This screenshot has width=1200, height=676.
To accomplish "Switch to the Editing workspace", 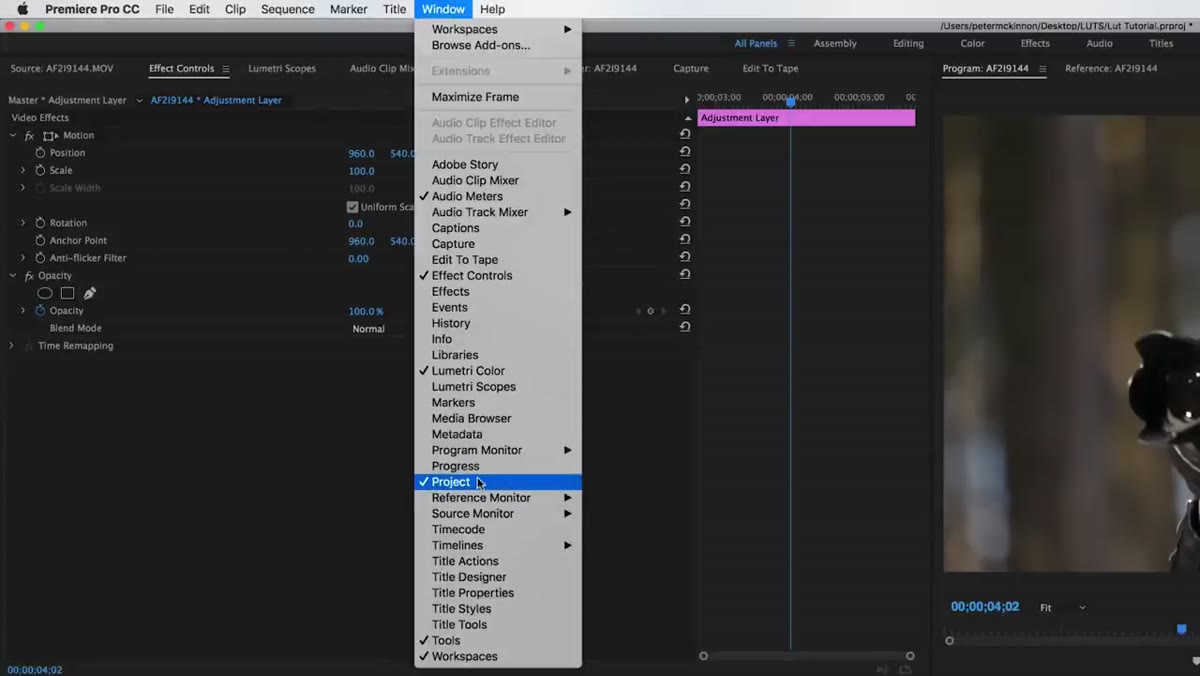I will tap(908, 44).
